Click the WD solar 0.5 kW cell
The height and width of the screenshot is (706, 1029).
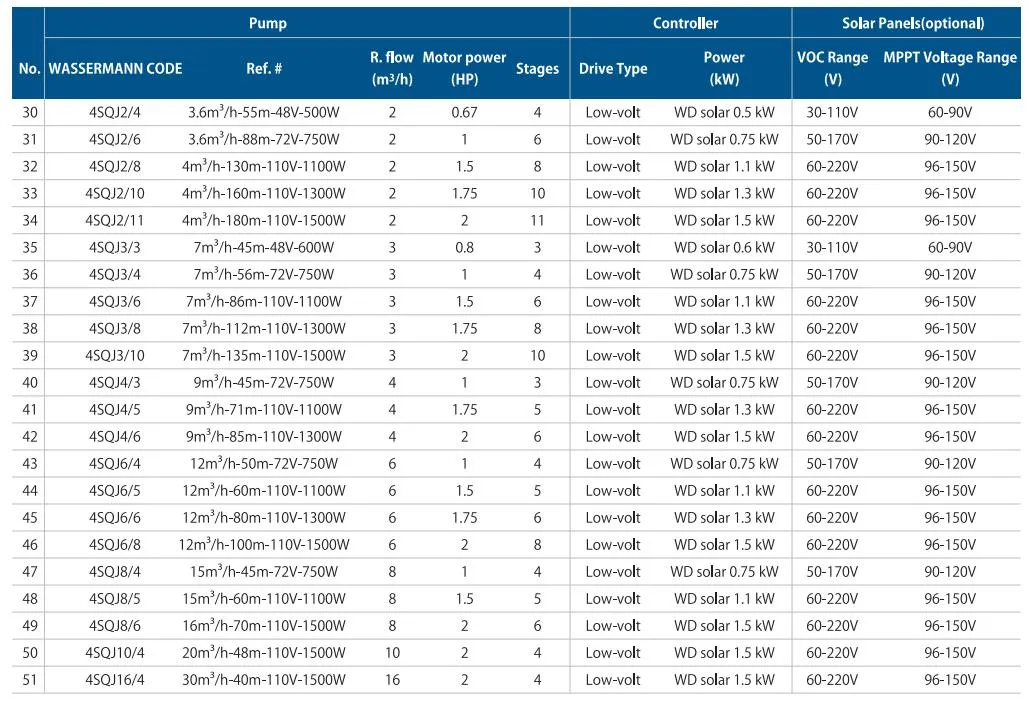pyautogui.click(x=725, y=112)
